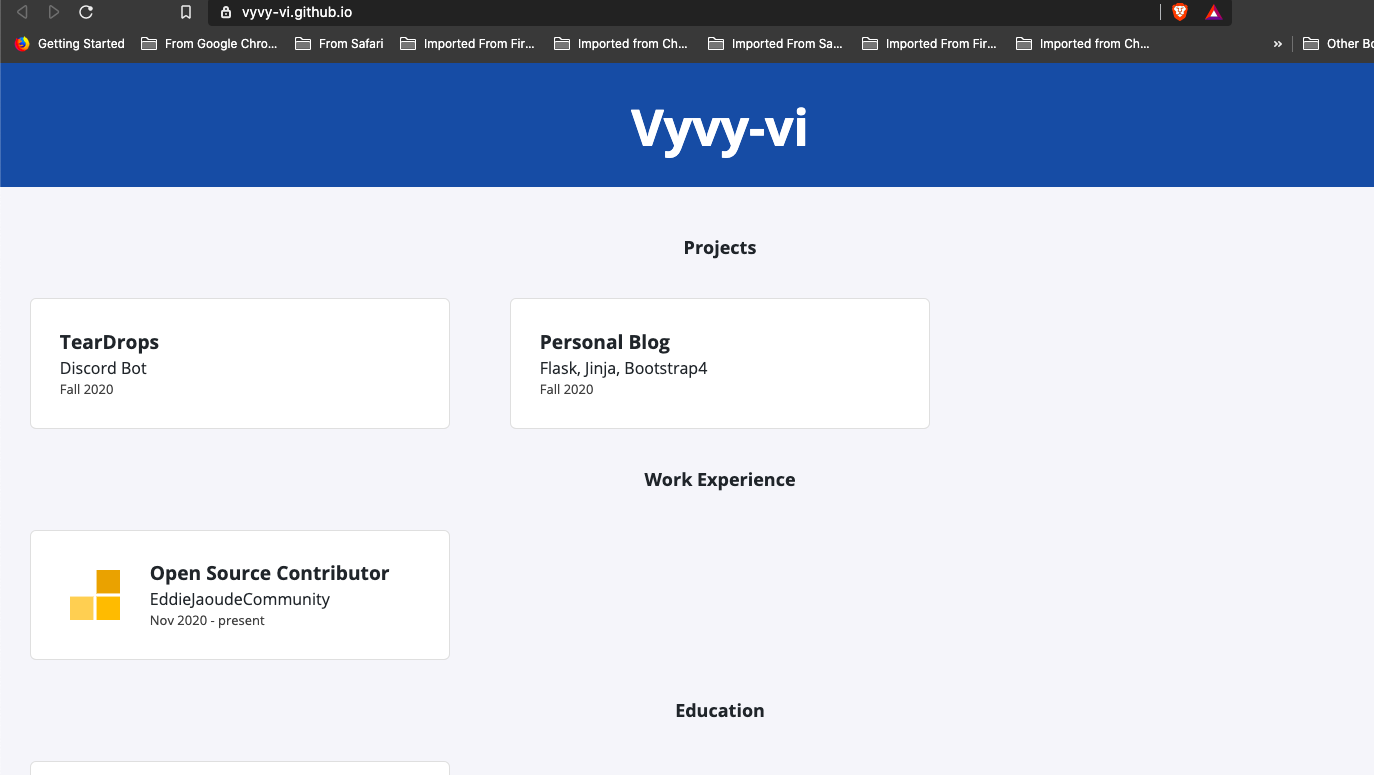This screenshot has width=1374, height=775.
Task: Click the bookmark icon beside address bar
Action: [x=186, y=12]
